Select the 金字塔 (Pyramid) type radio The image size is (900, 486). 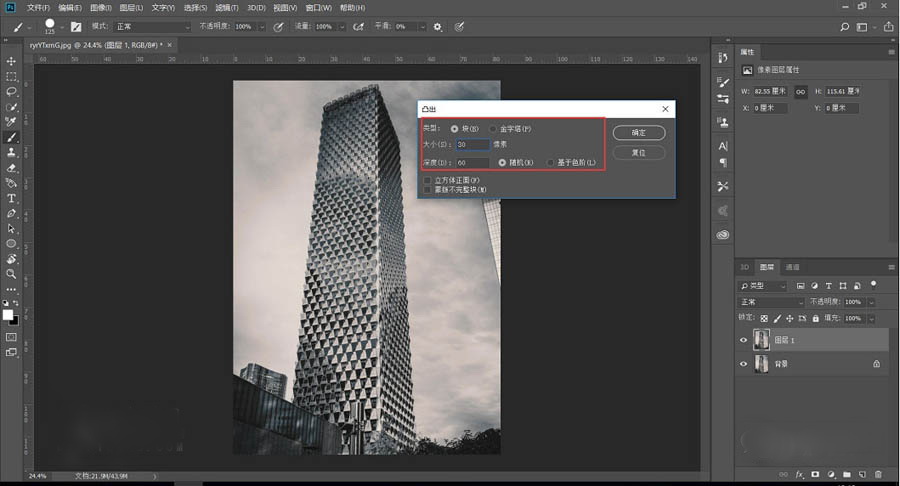point(493,129)
